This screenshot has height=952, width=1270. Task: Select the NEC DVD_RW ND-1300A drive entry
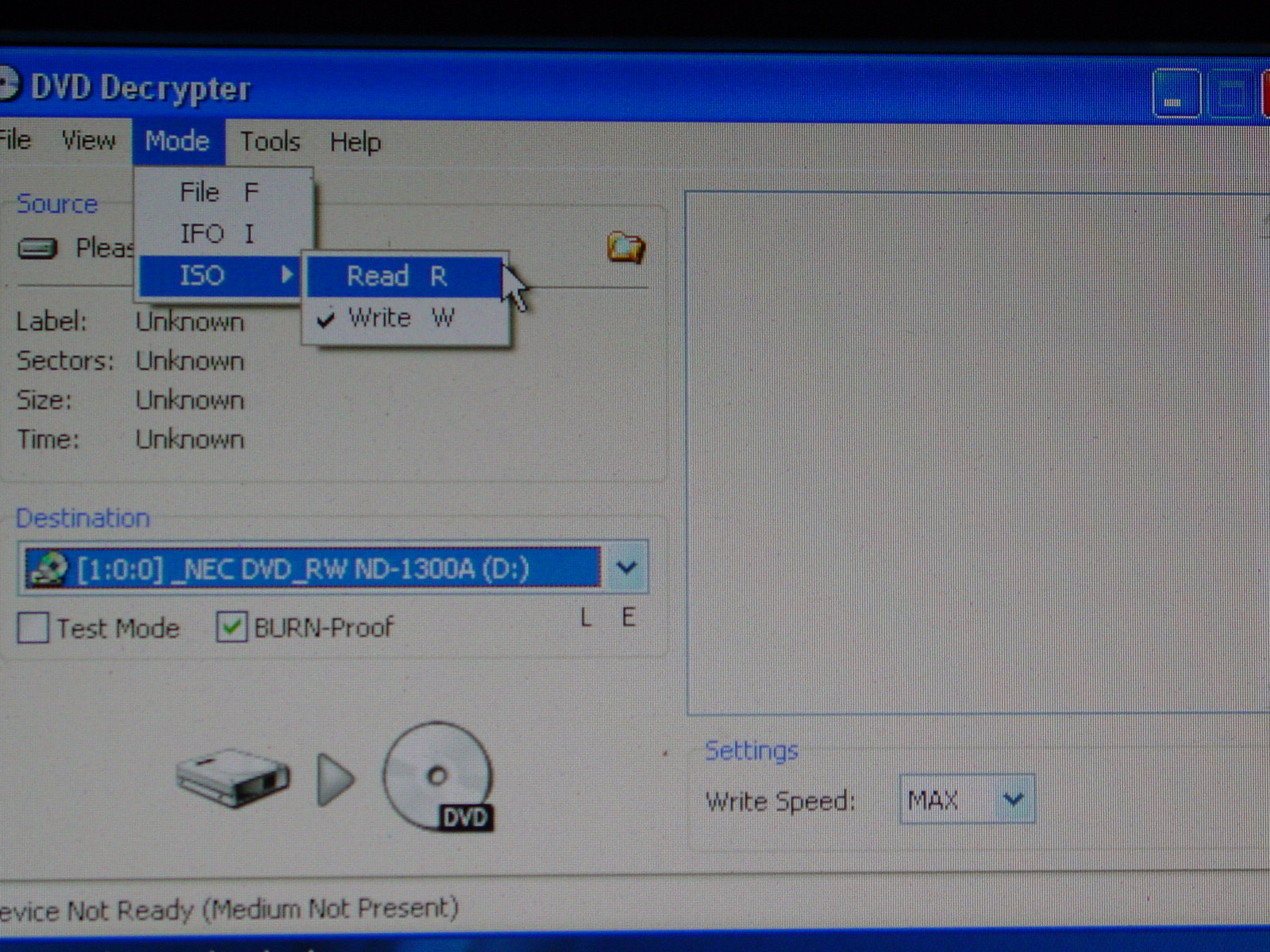pos(313,568)
